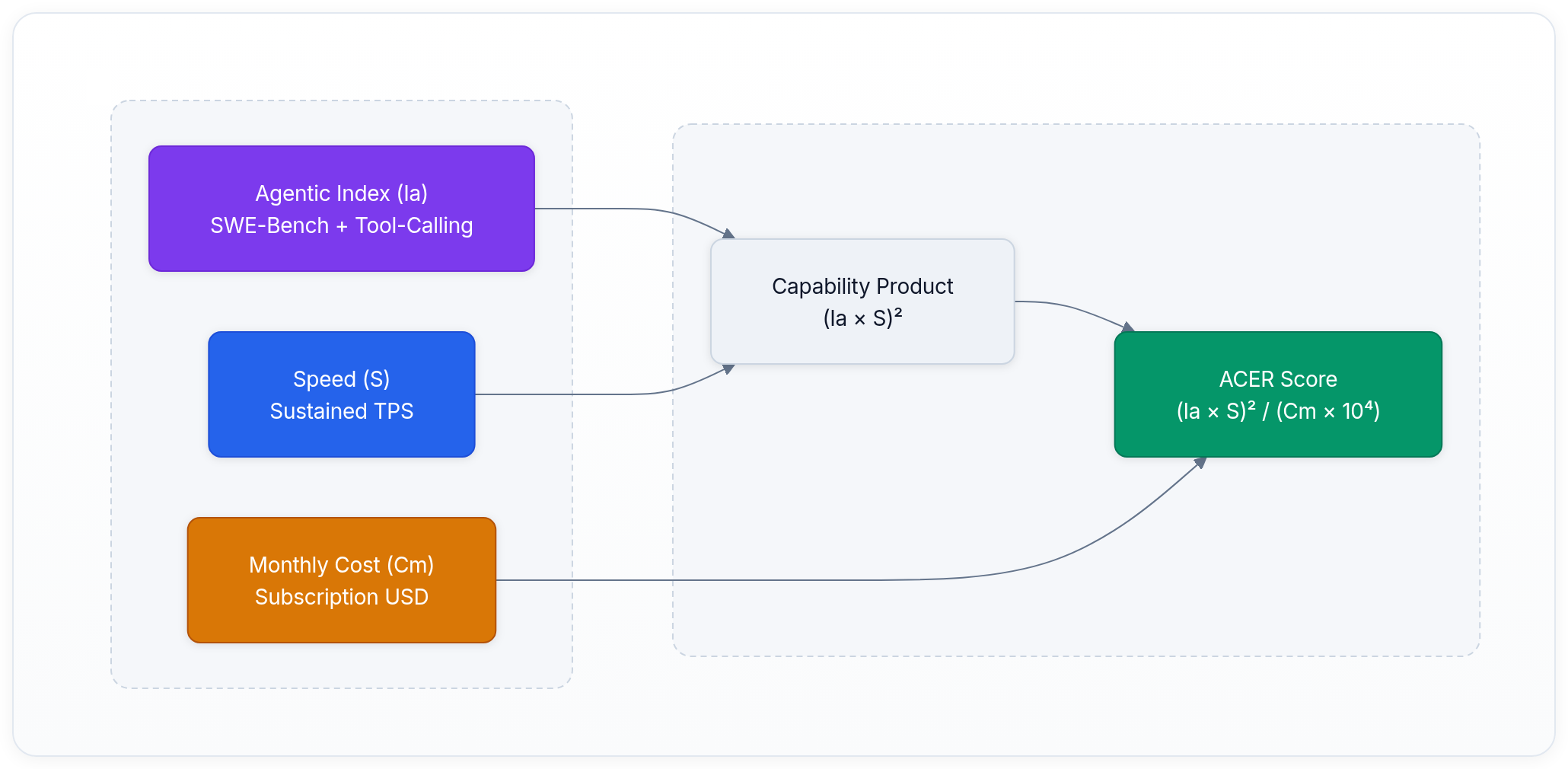The width and height of the screenshot is (1568, 769).
Task: Click the arrowhead on the ACER Score top edge
Action: coord(1128,327)
